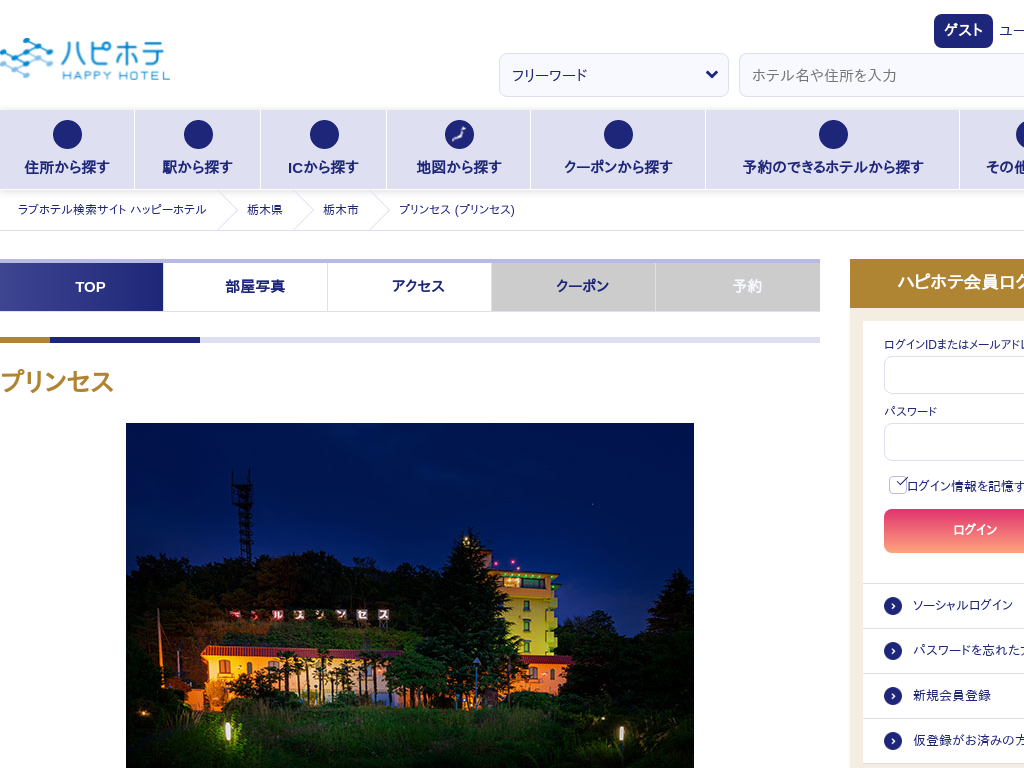Screen dimensions: 1024x768
Task: Select the TOP tab
Action: click(82, 287)
